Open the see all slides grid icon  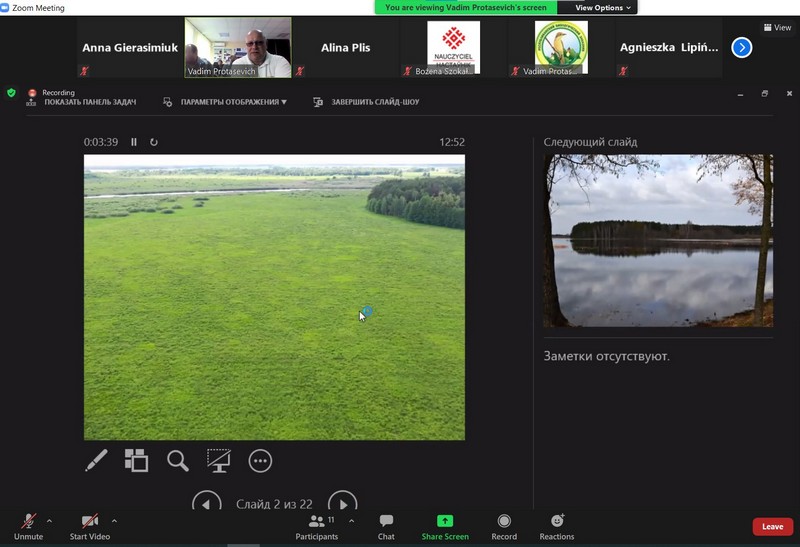[136, 460]
